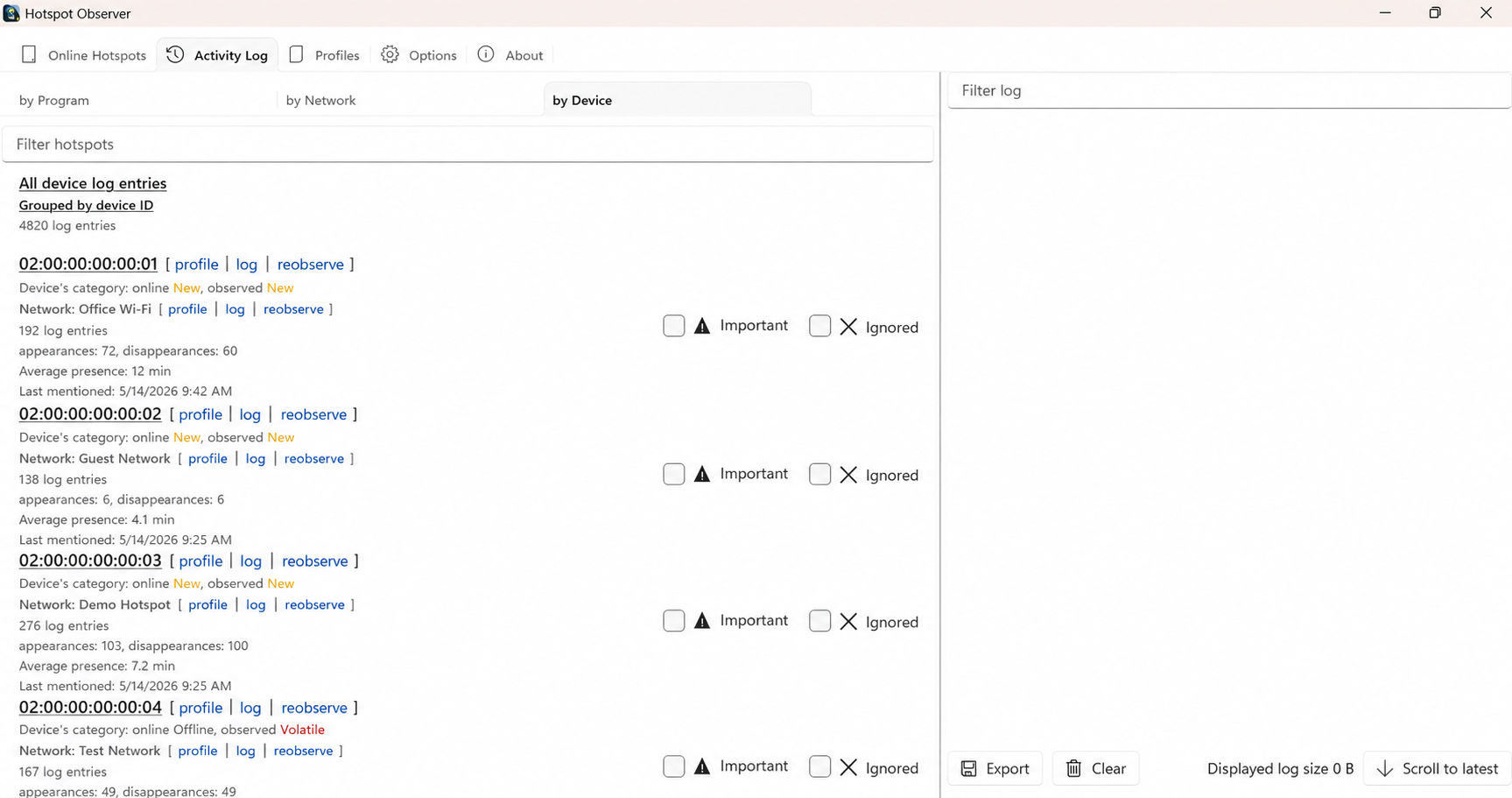
Task: Open the Office Wi-Fi network log link
Action: pyautogui.click(x=235, y=309)
